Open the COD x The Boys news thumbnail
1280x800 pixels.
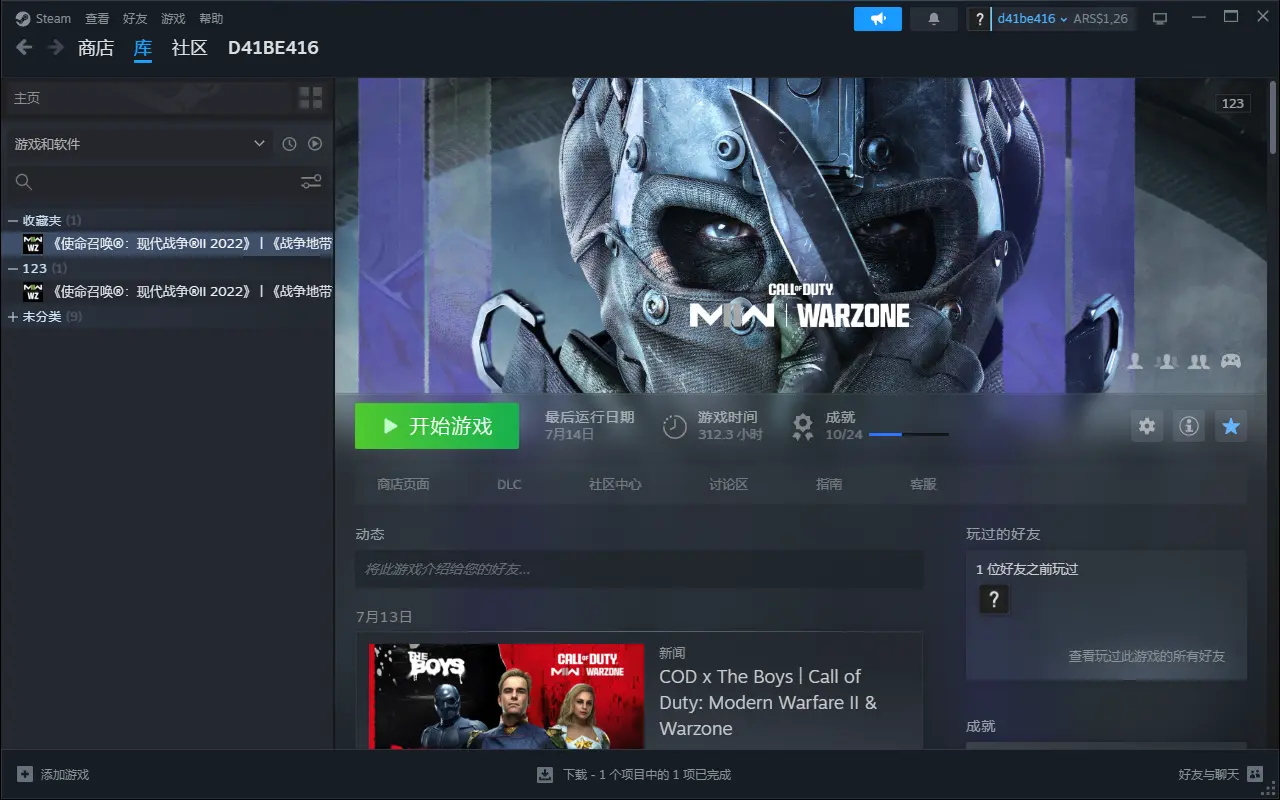coord(507,697)
